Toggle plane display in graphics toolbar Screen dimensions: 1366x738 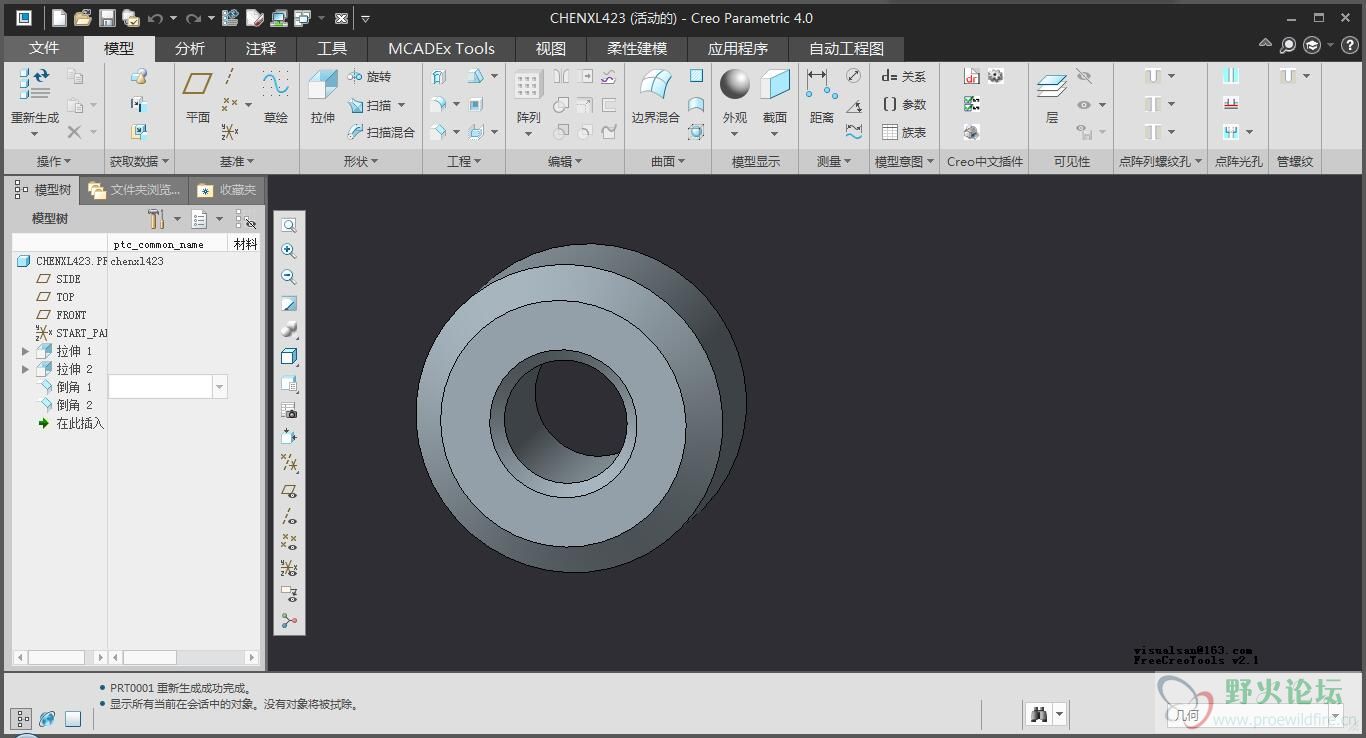click(289, 490)
